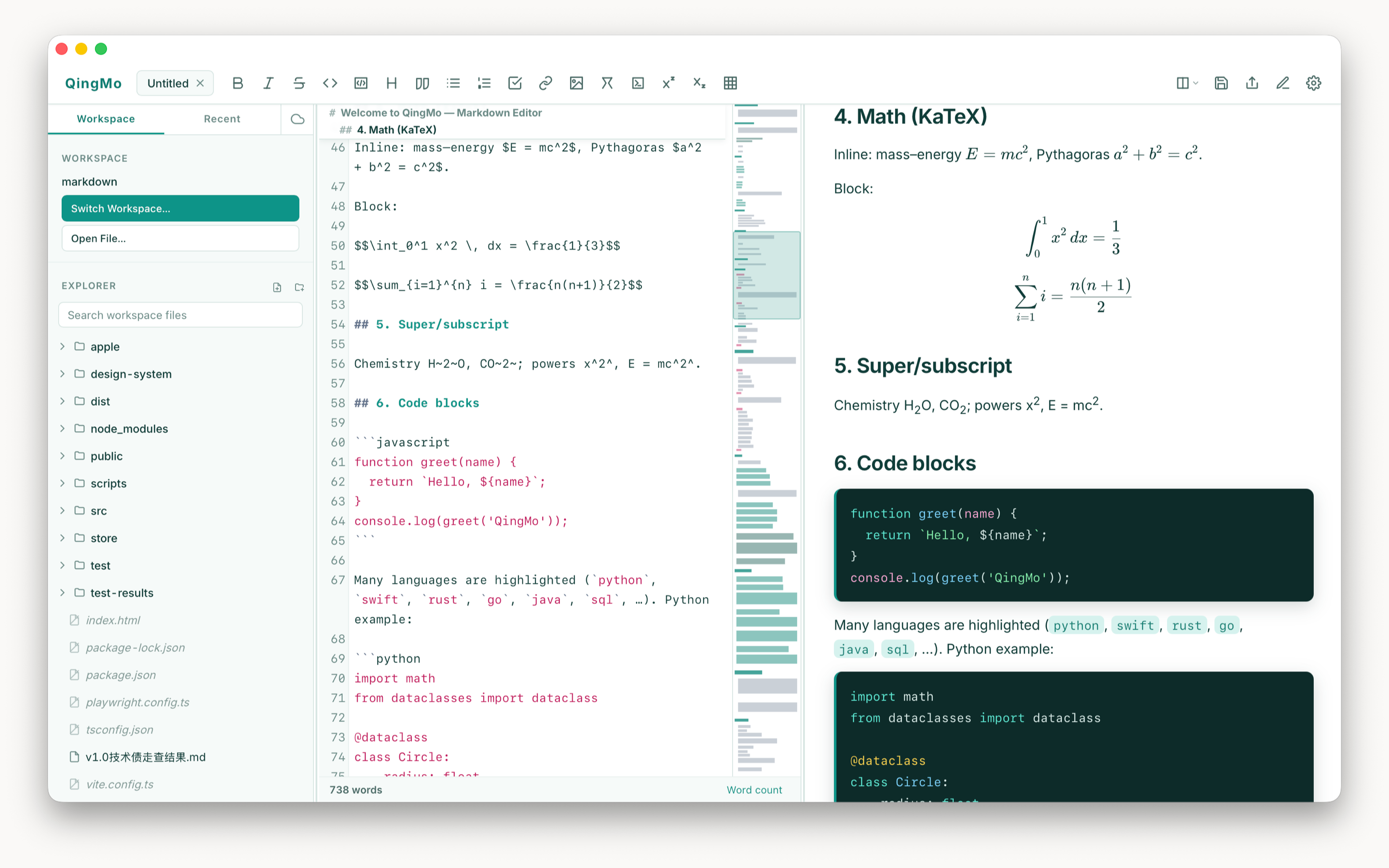Insert a blockquote
1389x868 pixels.
[422, 83]
